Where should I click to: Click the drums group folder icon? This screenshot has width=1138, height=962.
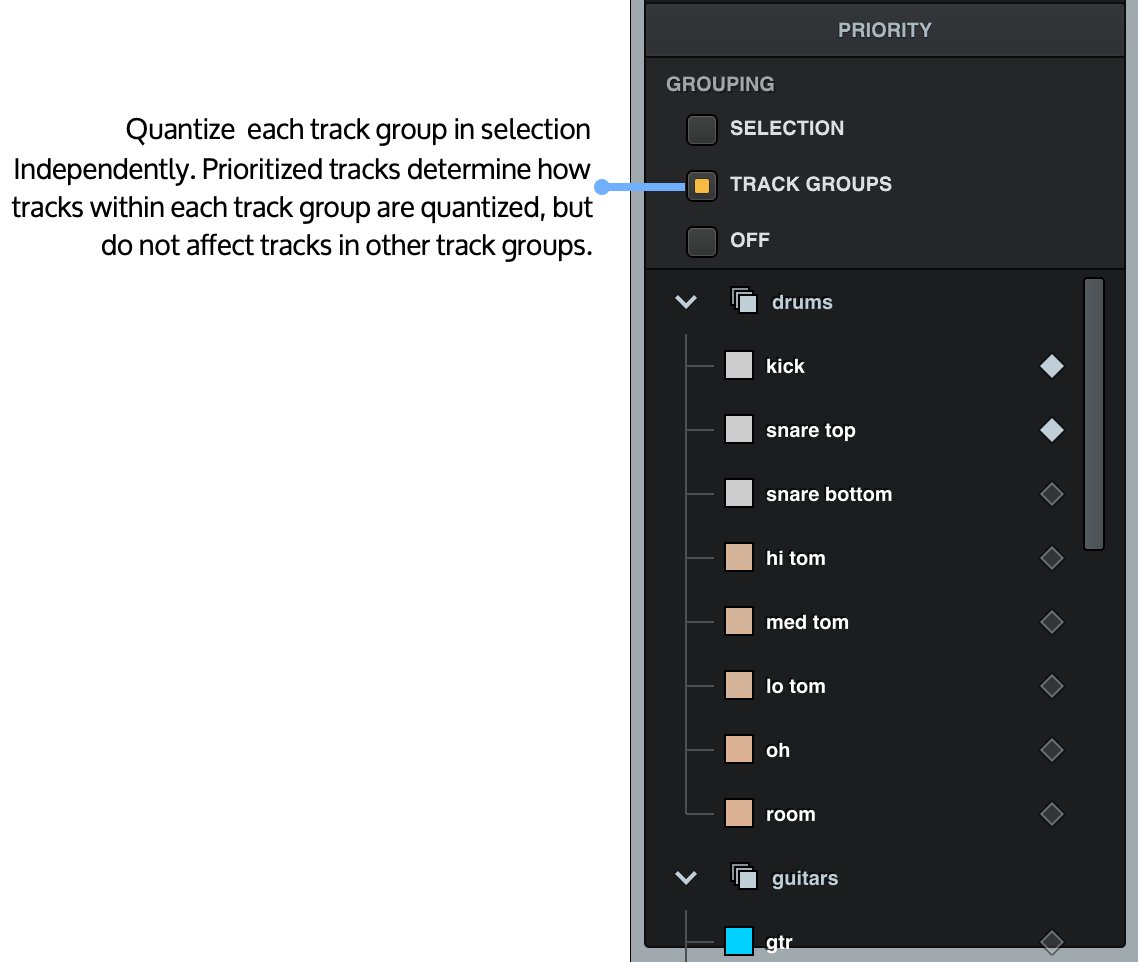[x=744, y=301]
